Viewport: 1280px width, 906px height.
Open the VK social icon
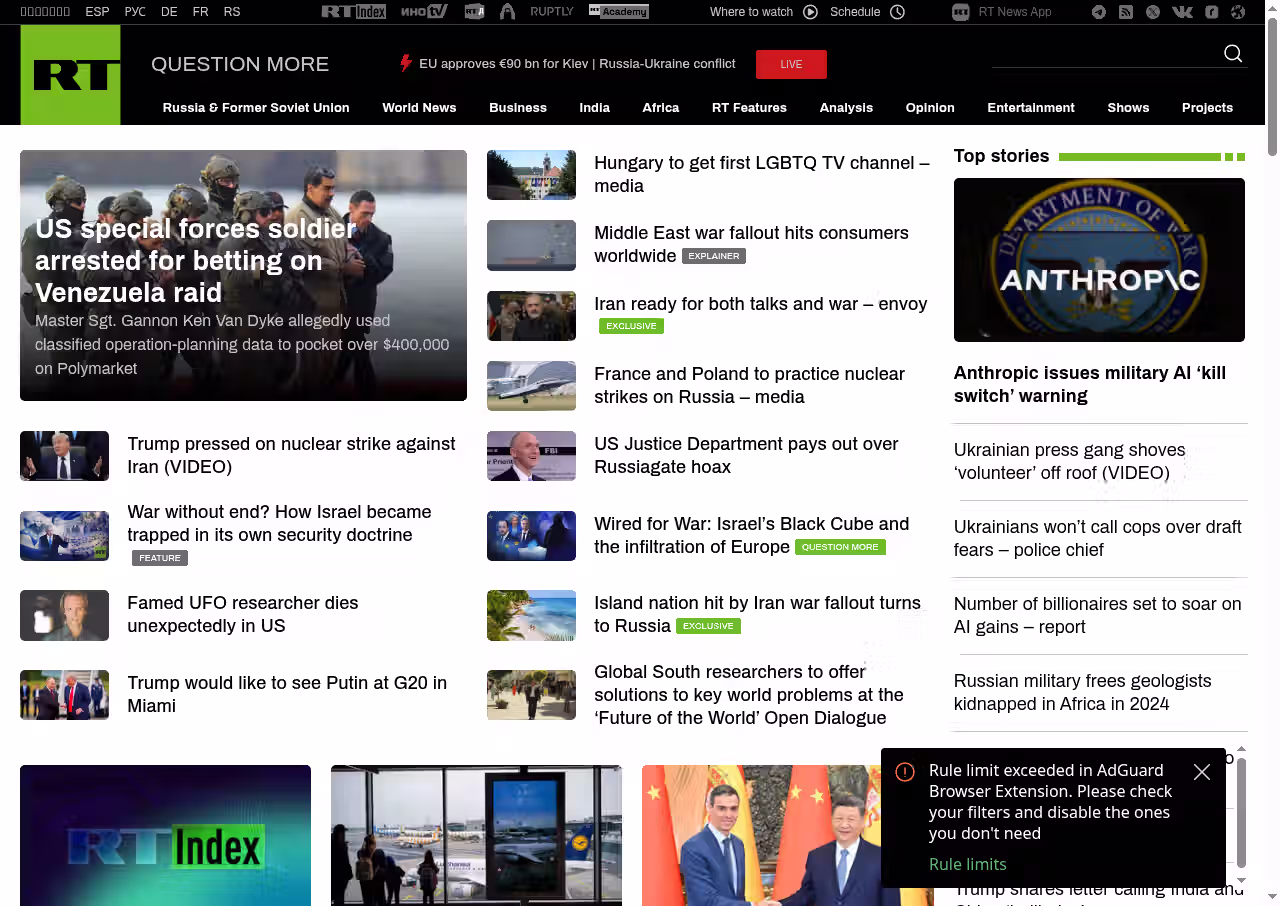1182,12
